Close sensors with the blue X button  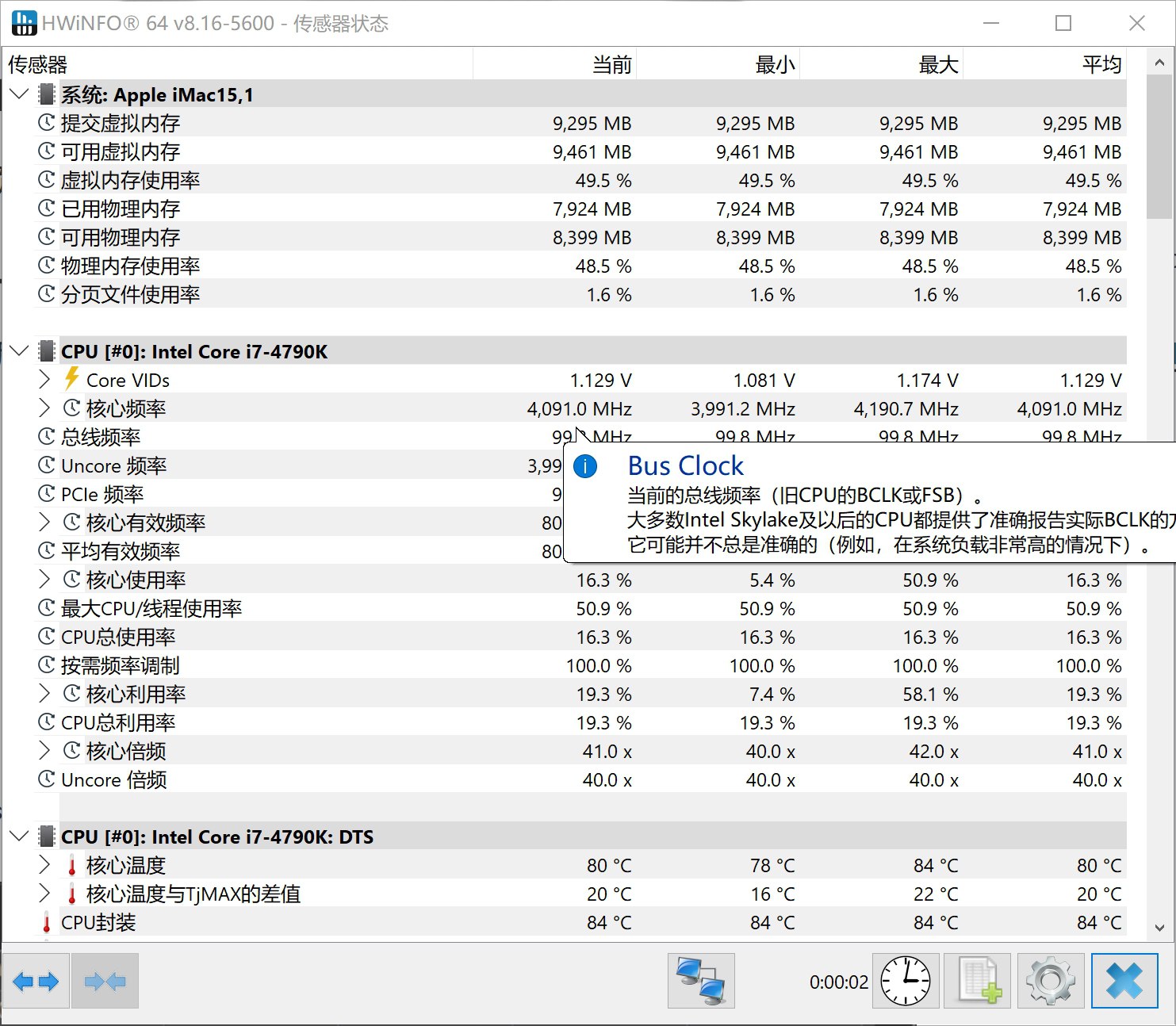[x=1124, y=982]
